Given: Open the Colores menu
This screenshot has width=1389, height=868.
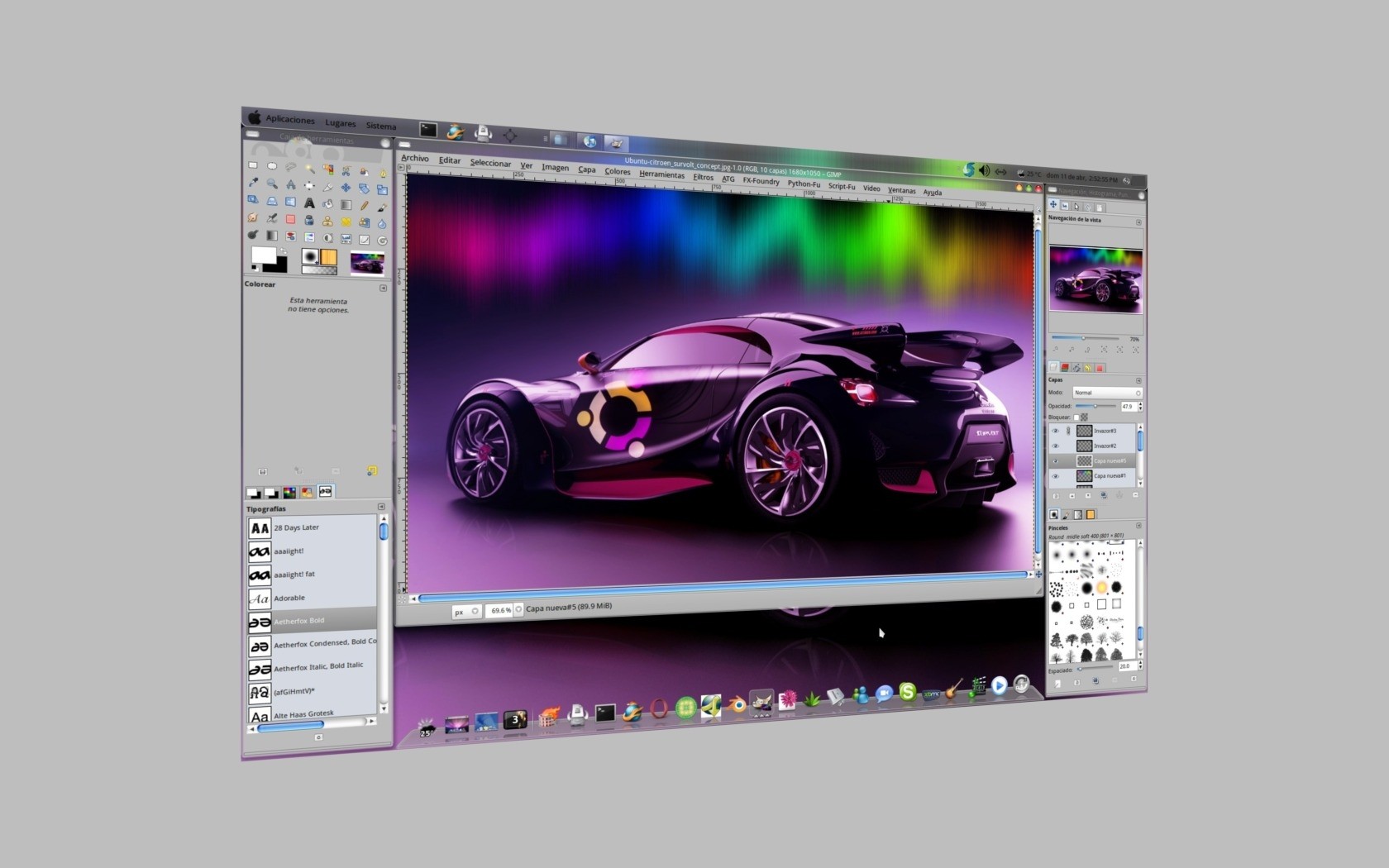Looking at the screenshot, I should pos(618,171).
